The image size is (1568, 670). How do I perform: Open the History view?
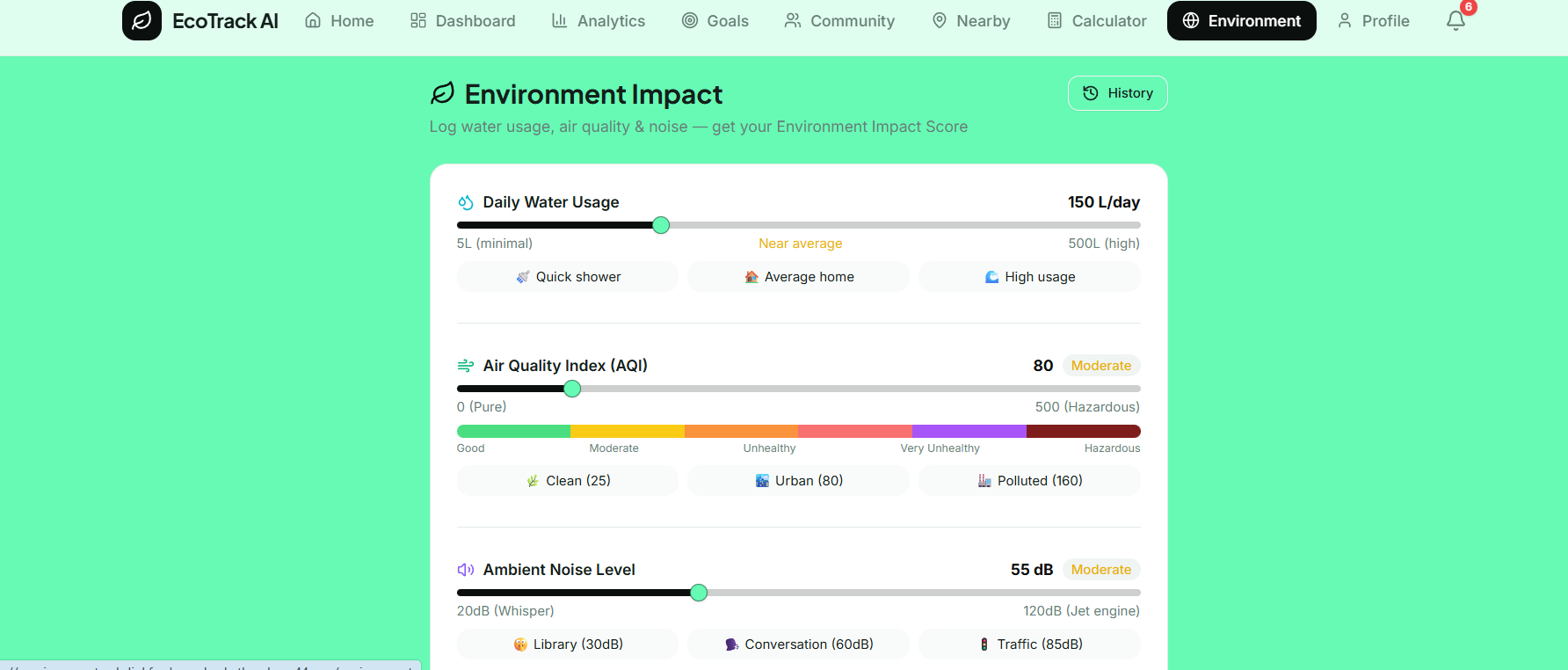[x=1117, y=93]
